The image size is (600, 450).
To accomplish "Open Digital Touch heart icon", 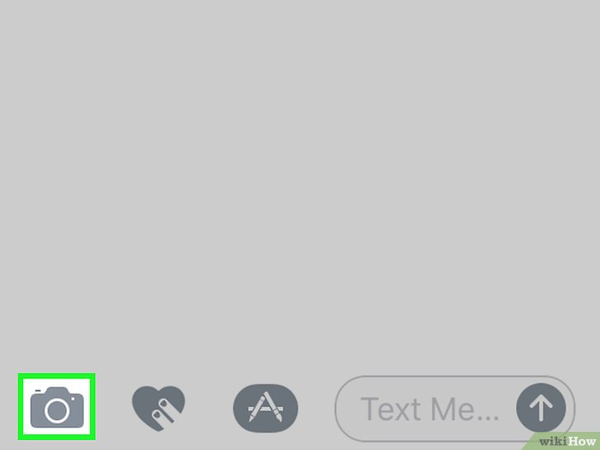I will (x=158, y=408).
